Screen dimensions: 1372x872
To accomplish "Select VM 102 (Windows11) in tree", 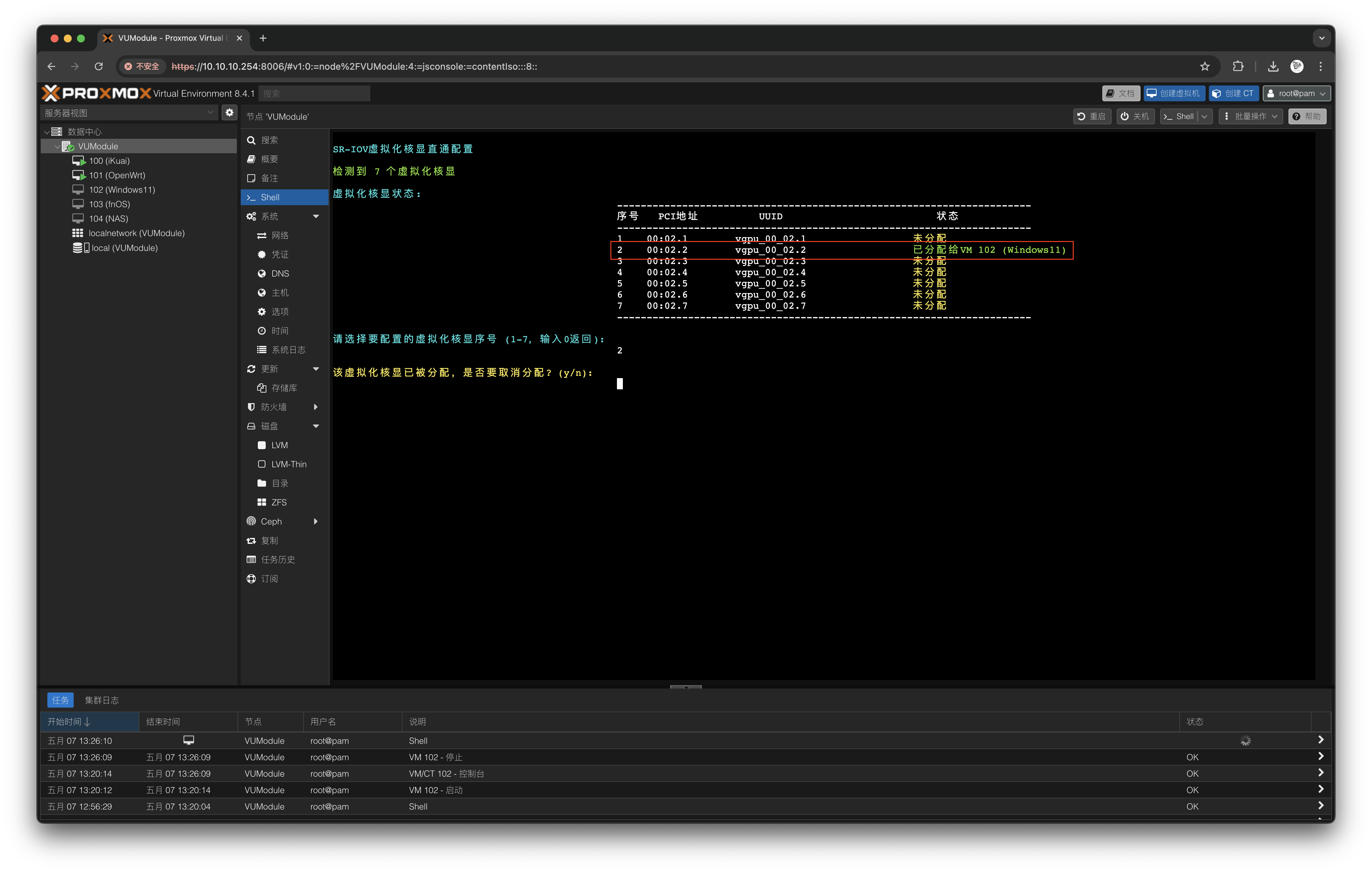I will click(121, 190).
